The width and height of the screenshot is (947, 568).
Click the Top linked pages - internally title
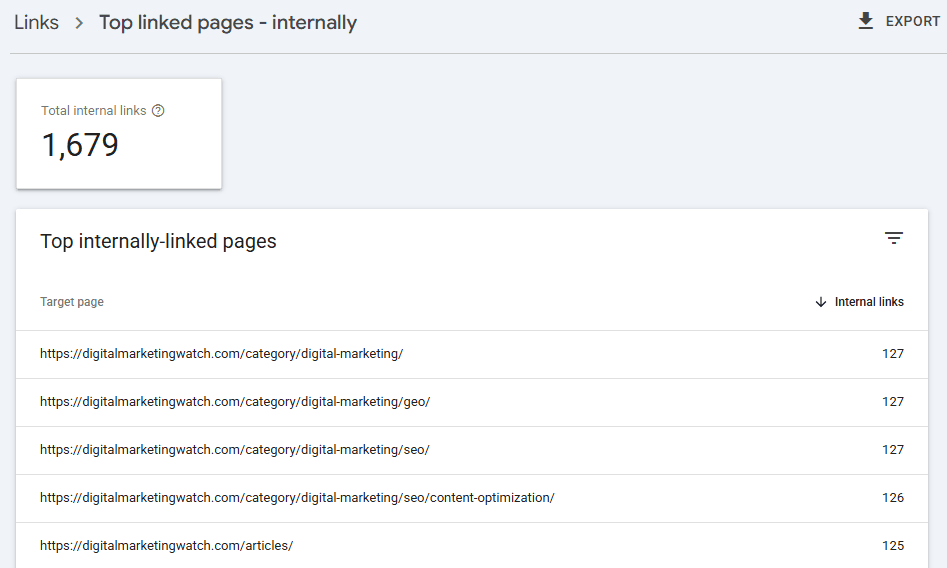click(x=228, y=23)
